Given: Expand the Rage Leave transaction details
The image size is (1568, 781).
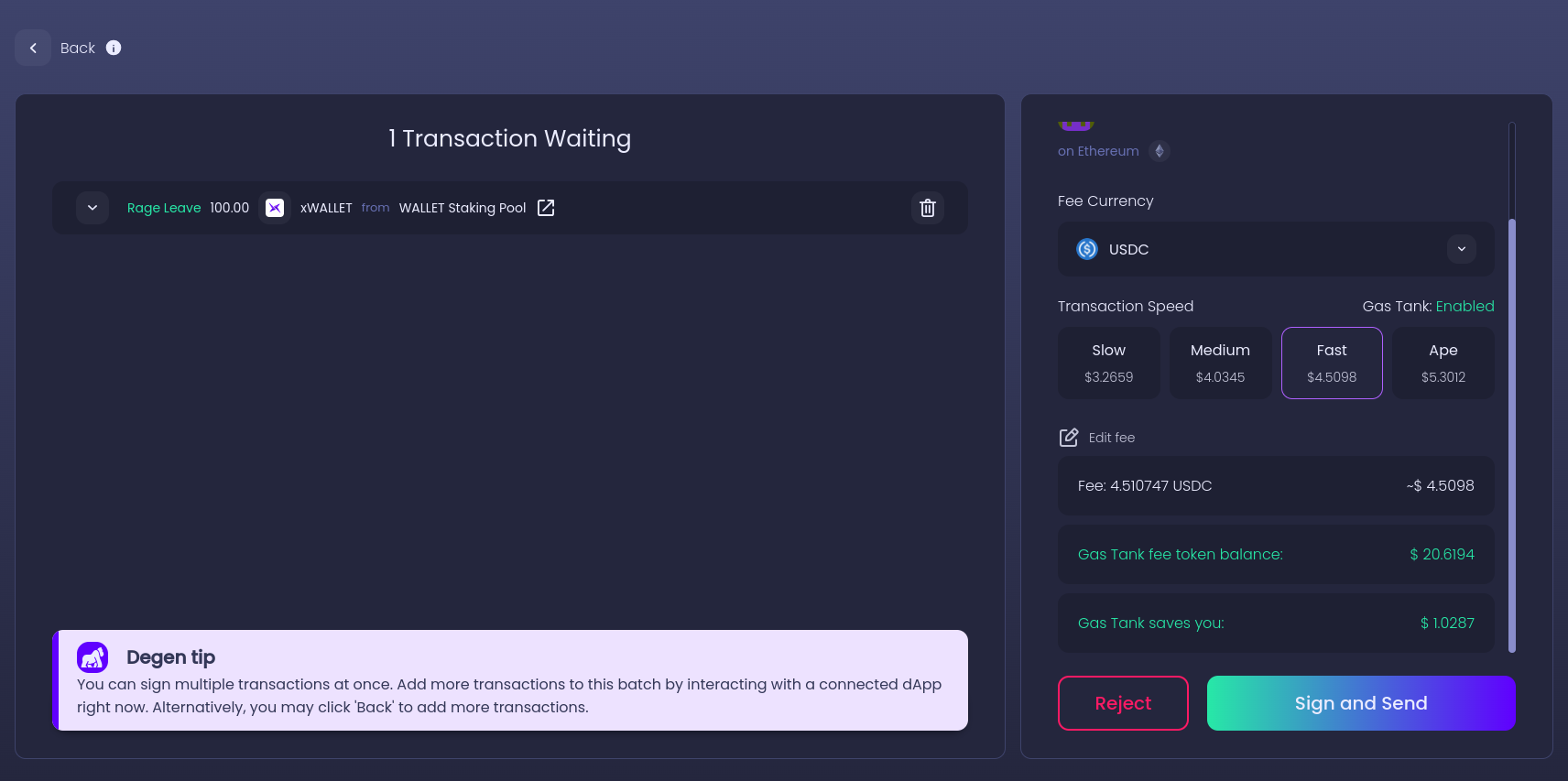Looking at the screenshot, I should pyautogui.click(x=93, y=208).
